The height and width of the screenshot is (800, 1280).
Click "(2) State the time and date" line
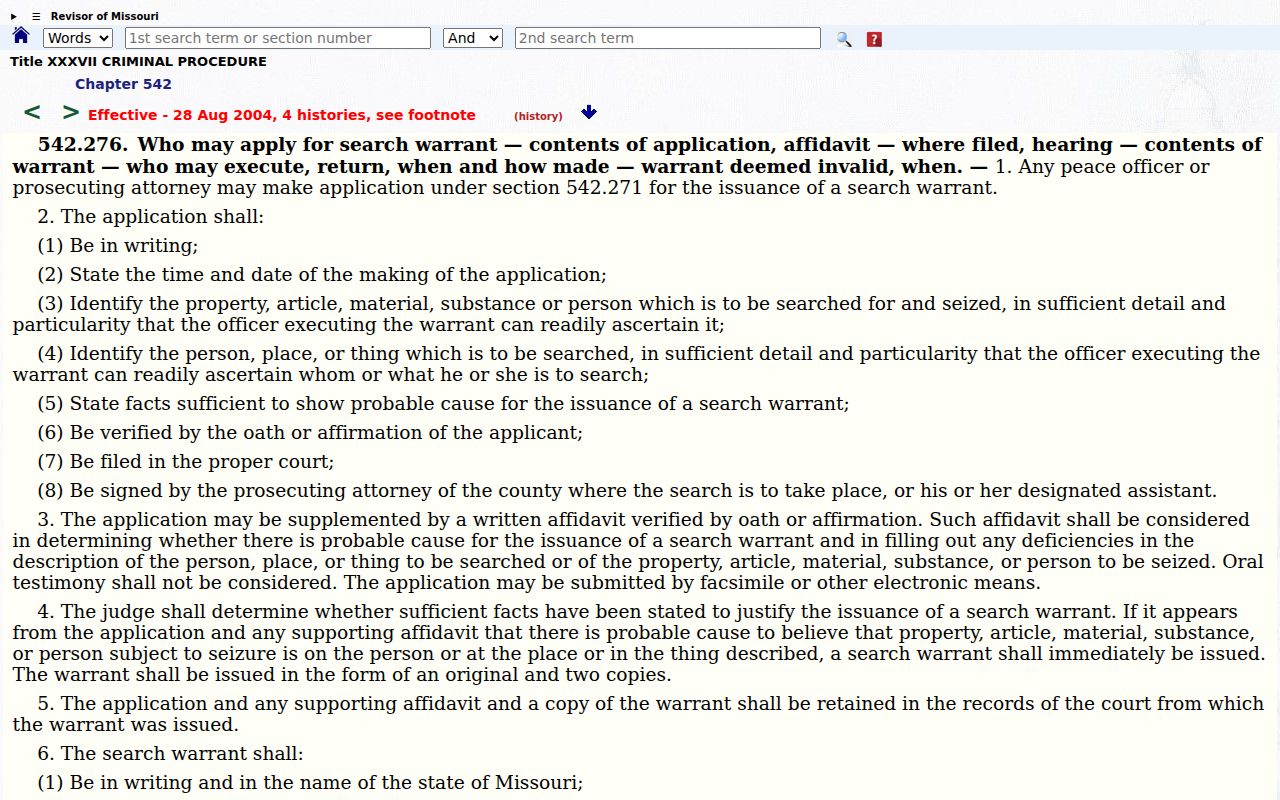[322, 275]
